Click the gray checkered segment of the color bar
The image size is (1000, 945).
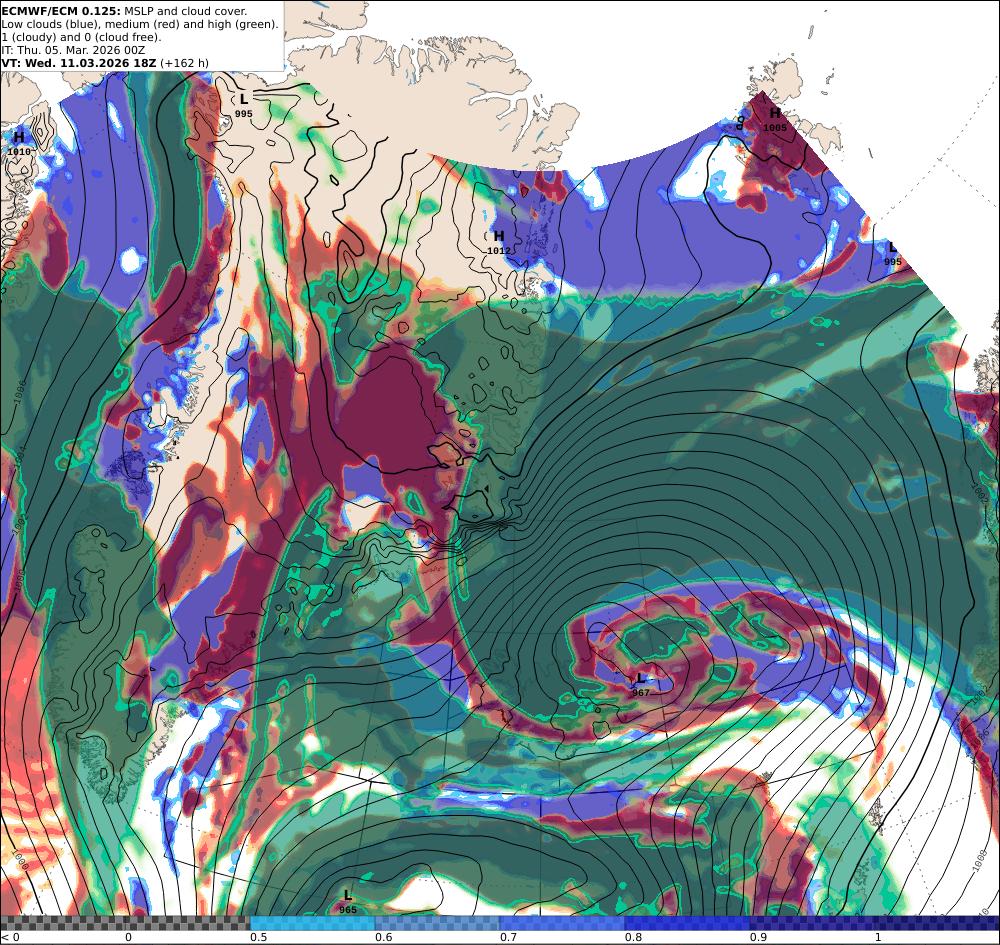125,923
